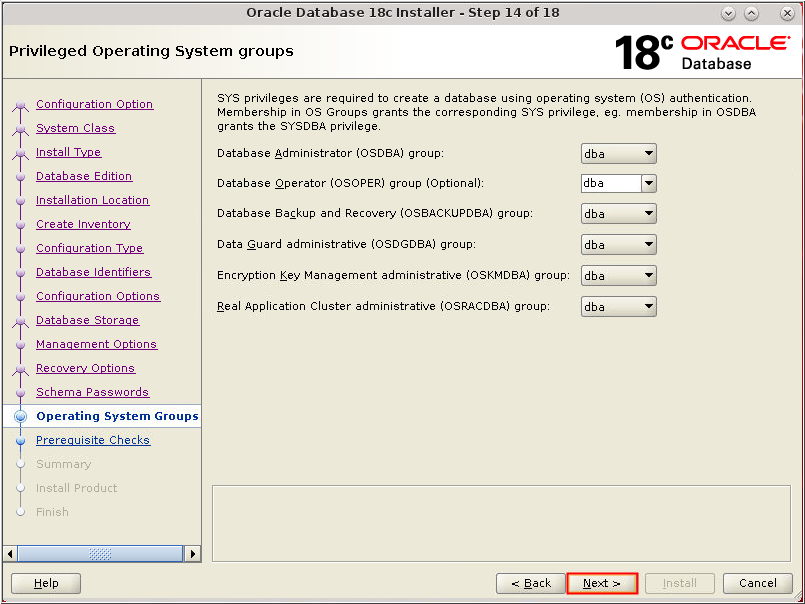This screenshot has height=604, width=805.
Task: Click the horizontal scrollbar below the sidebar
Action: 100,552
